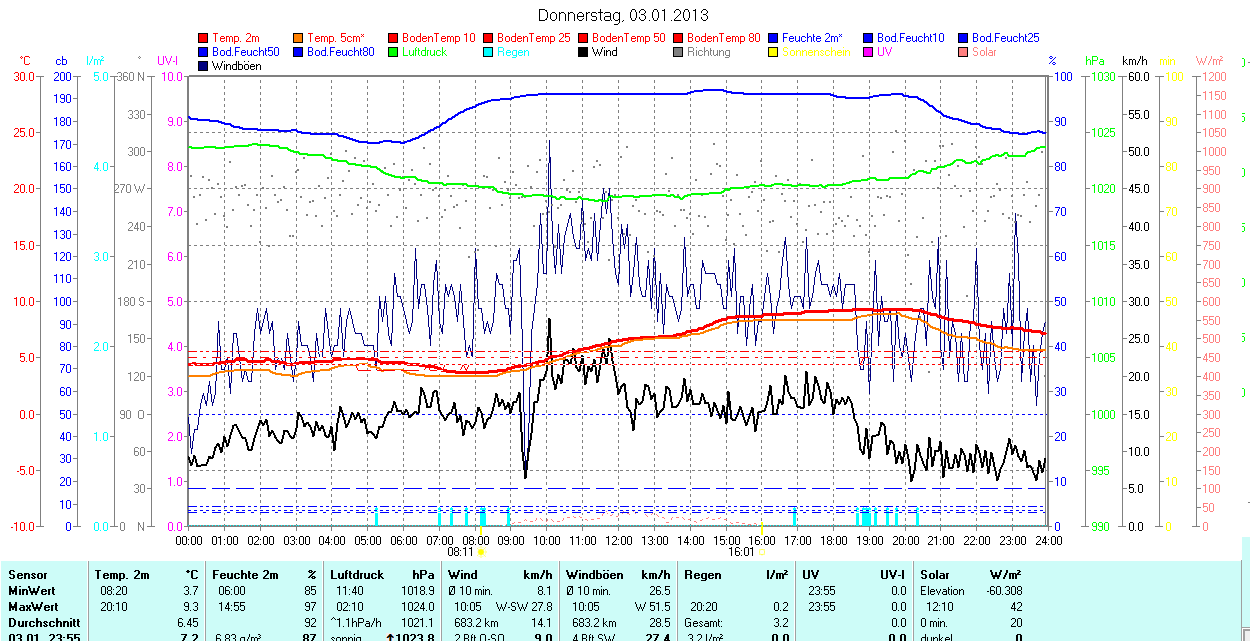Click the Bod.Feucht80 legend label
The height and width of the screenshot is (641, 1250).
(x=340, y=52)
